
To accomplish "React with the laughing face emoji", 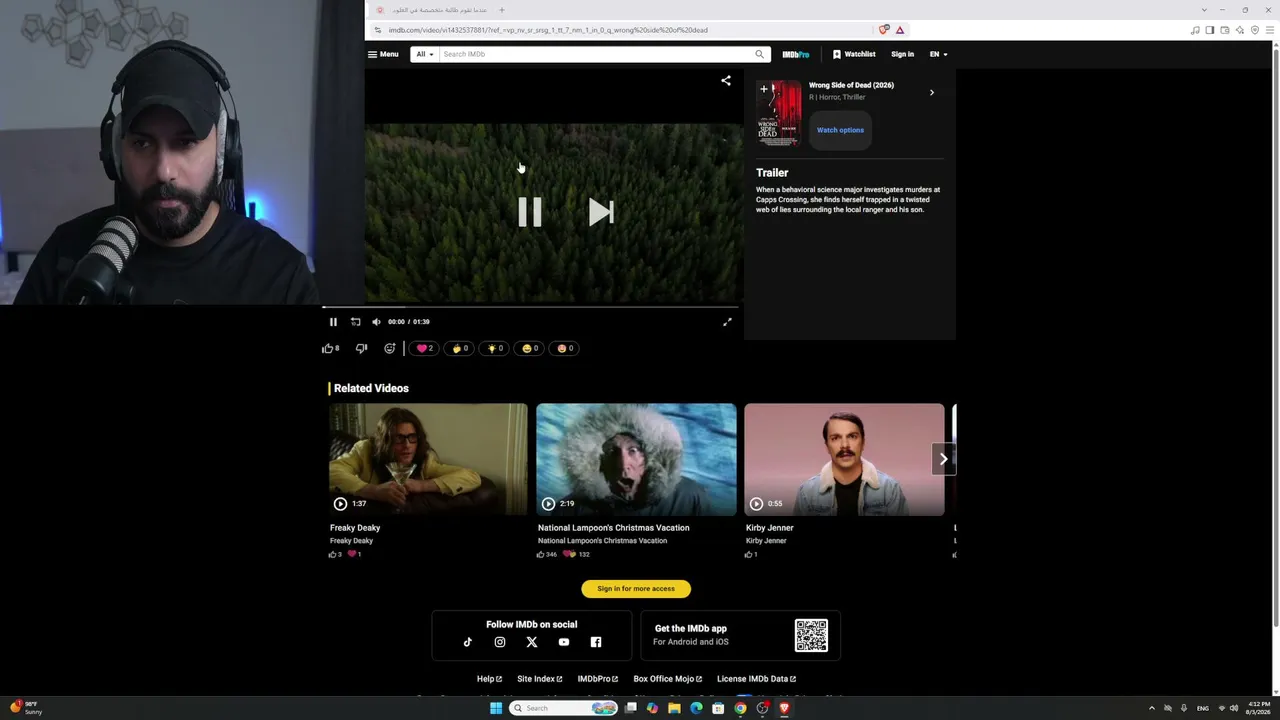I will 530,348.
